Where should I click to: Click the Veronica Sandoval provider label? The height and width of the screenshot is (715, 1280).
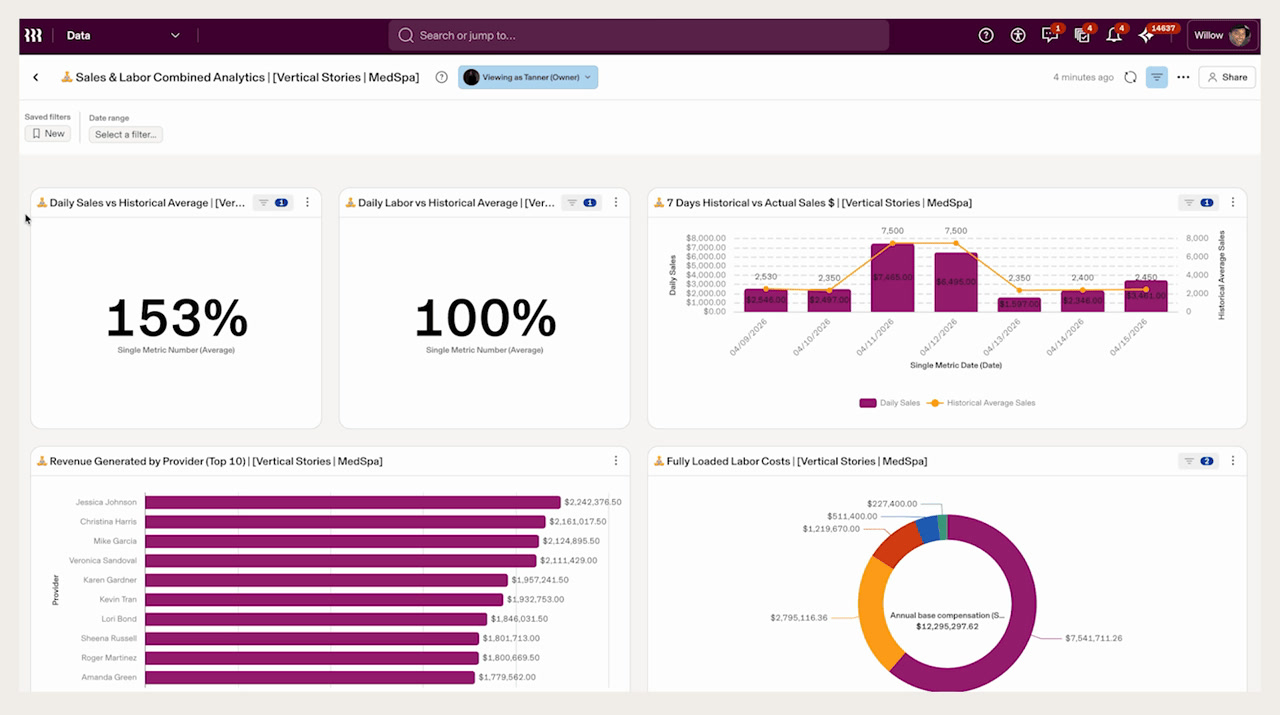point(103,561)
